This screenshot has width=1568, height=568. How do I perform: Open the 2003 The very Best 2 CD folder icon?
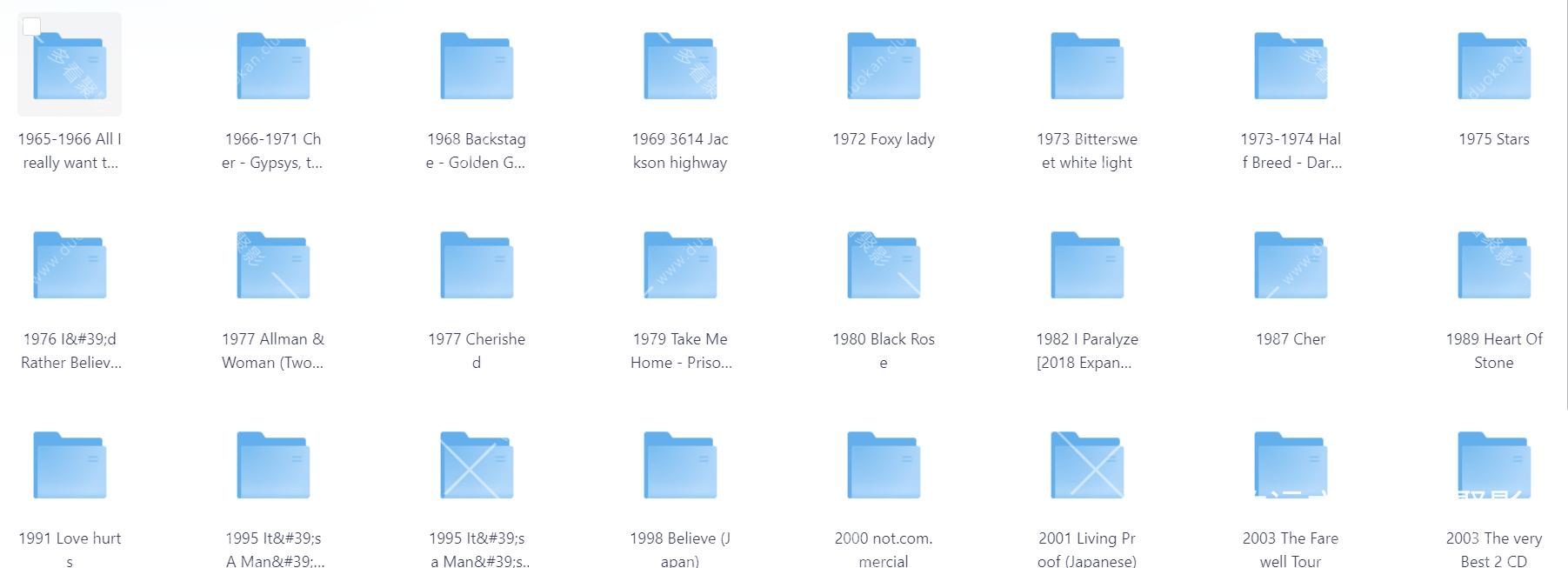(x=1494, y=465)
